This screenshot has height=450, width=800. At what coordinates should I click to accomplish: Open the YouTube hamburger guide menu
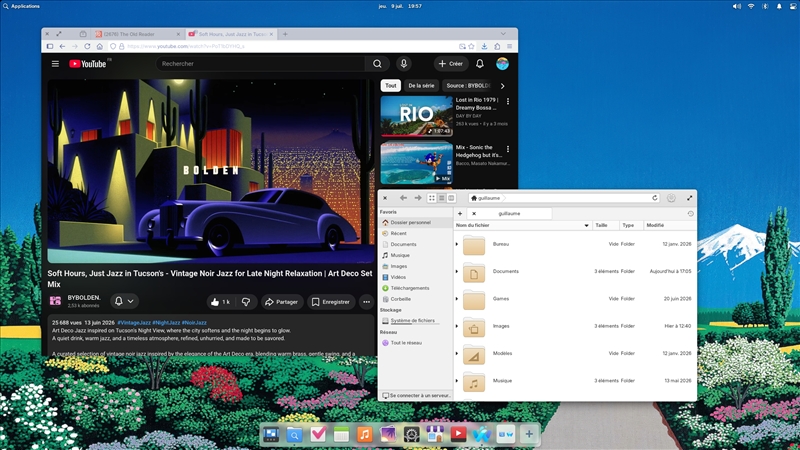55,64
